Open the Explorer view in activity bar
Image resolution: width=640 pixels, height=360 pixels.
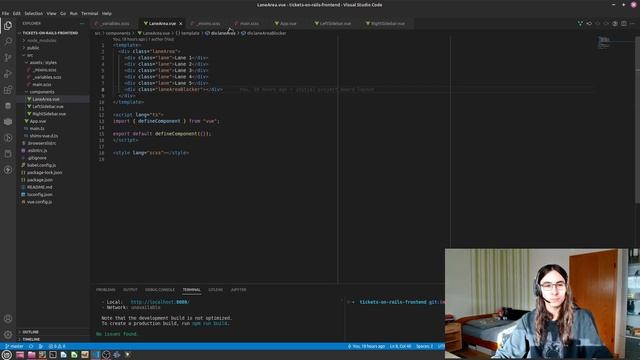click(x=8, y=25)
